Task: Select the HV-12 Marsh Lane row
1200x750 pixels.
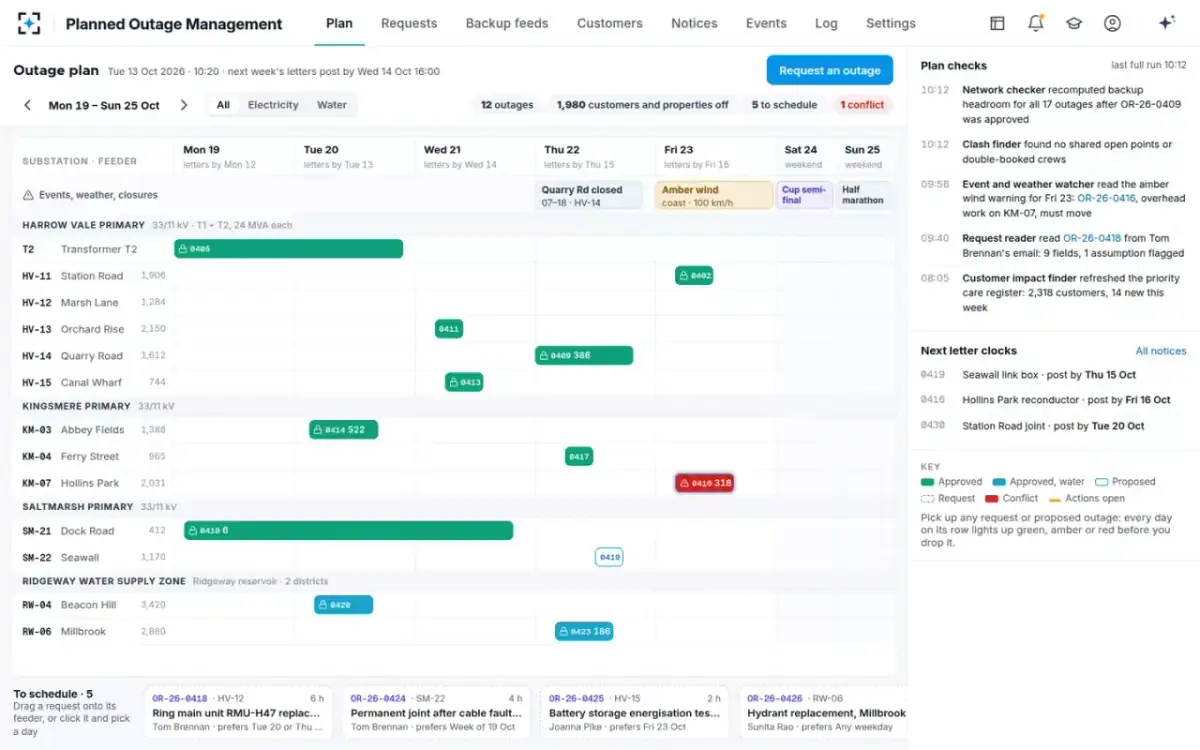Action: coord(454,302)
